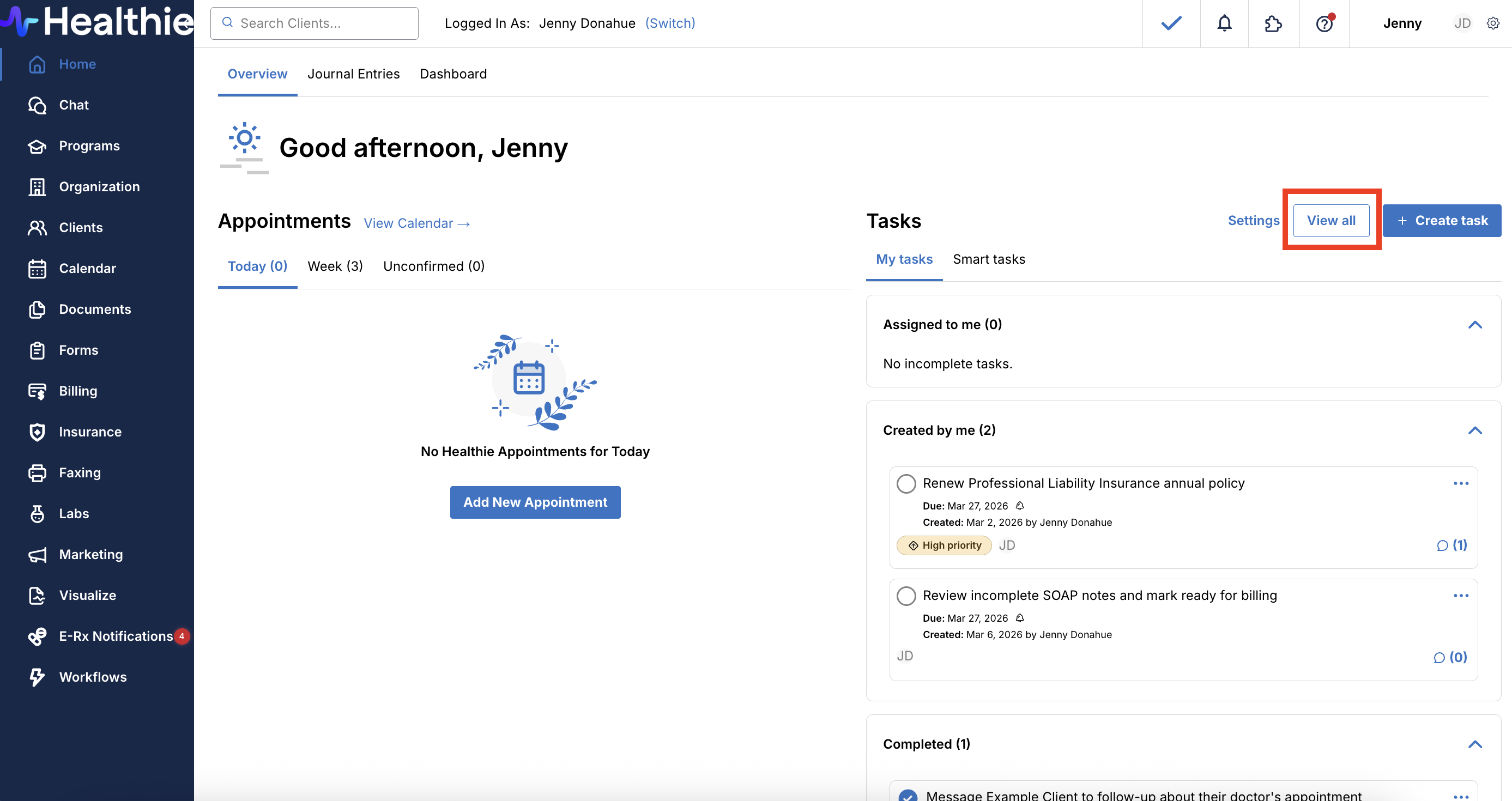The width and height of the screenshot is (1512, 801).
Task: Mark Renew Professional Liability Insurance task complete
Action: (x=906, y=483)
